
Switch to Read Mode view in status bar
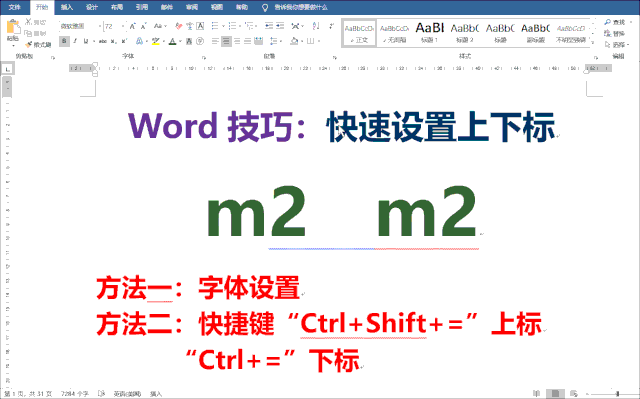(536, 394)
